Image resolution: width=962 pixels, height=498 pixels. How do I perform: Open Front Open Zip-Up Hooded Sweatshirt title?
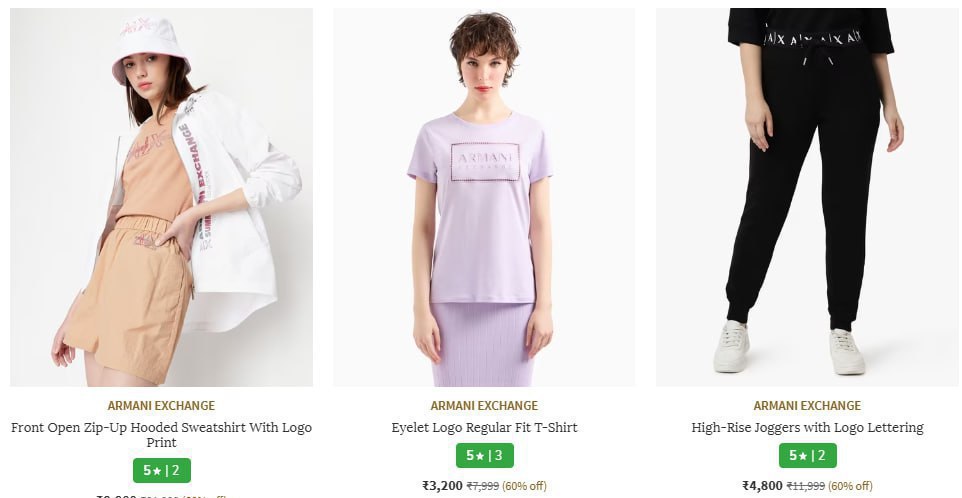pos(161,434)
